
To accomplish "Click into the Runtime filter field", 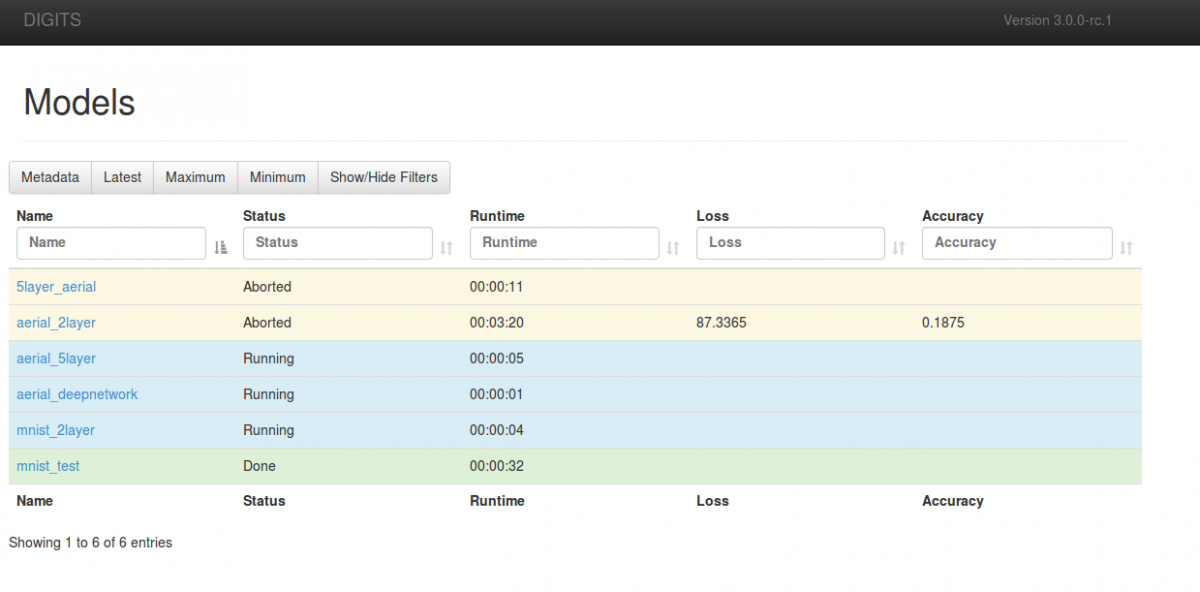I will pos(564,243).
